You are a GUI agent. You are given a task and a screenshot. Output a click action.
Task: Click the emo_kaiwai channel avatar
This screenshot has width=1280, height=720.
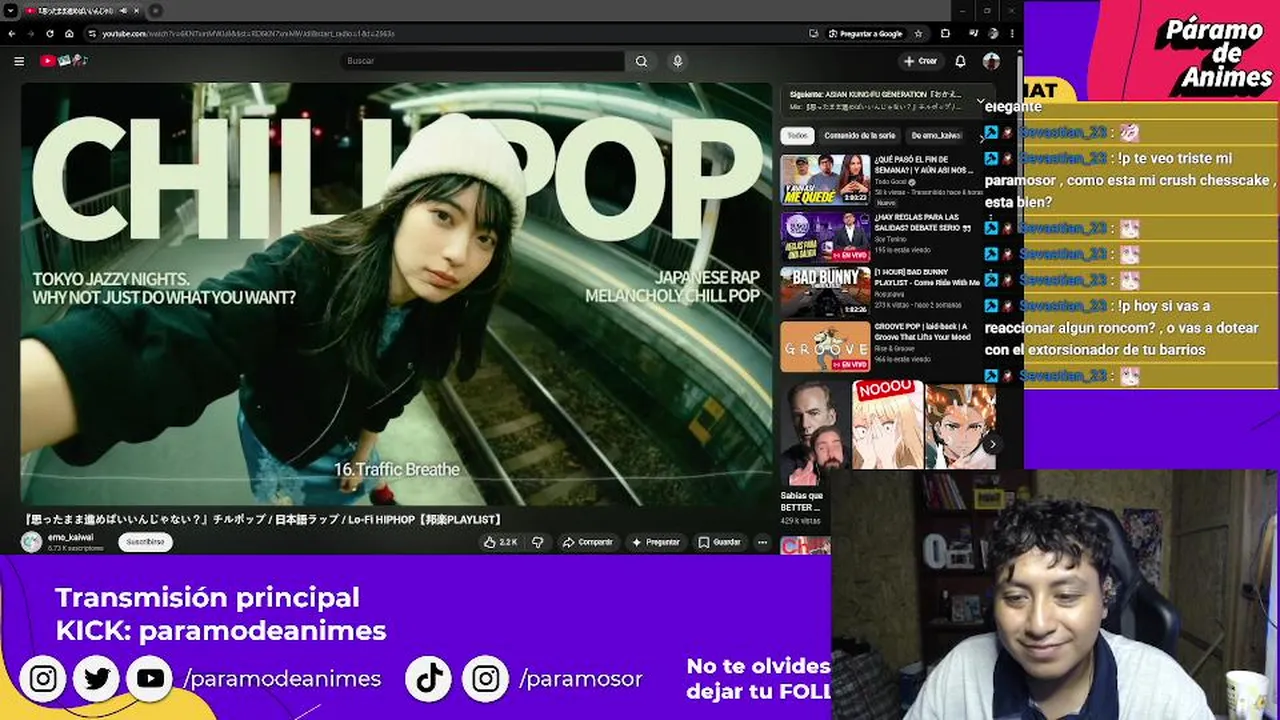32,542
